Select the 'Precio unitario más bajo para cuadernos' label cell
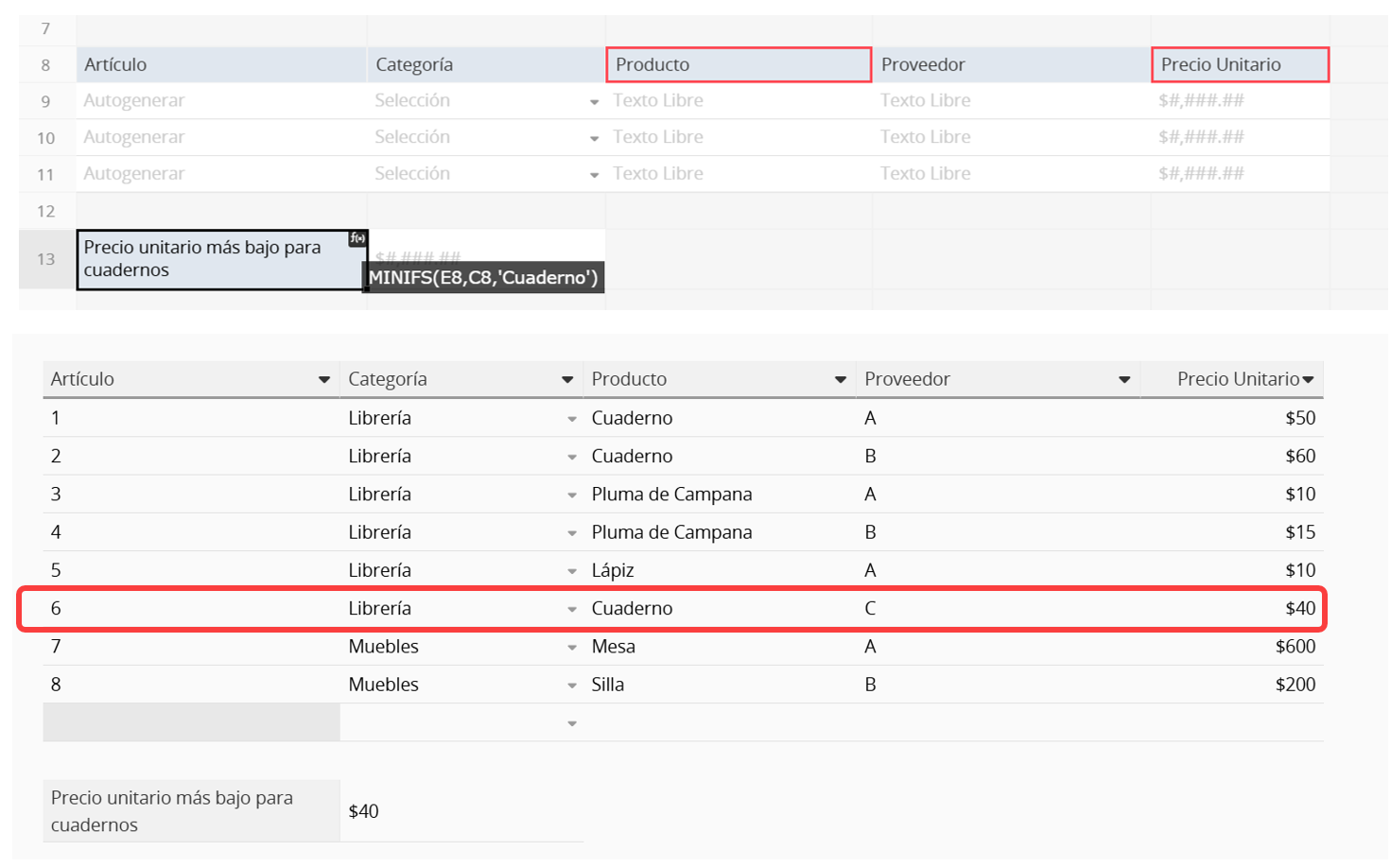 pyautogui.click(x=220, y=259)
